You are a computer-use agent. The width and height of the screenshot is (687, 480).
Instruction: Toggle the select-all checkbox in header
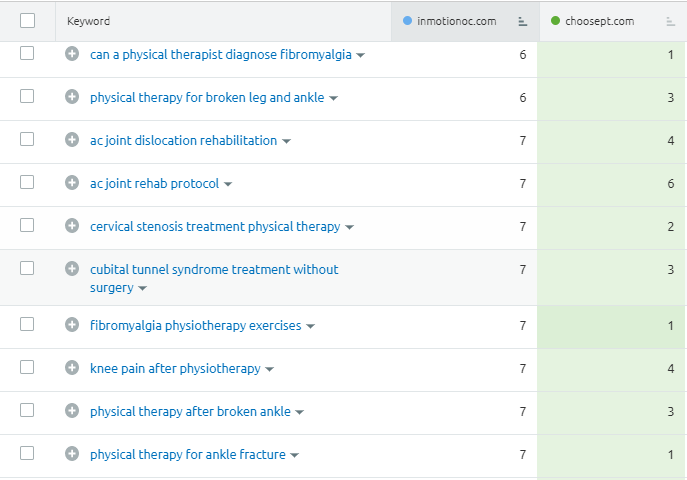click(x=27, y=21)
